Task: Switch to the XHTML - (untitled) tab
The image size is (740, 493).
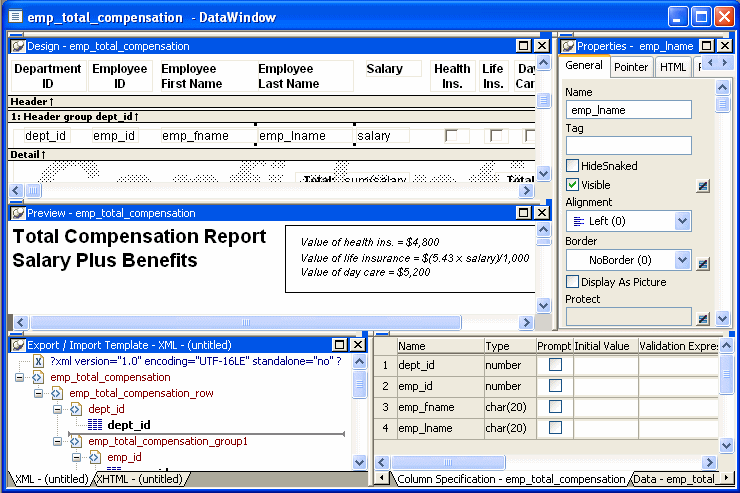Action: 140,479
